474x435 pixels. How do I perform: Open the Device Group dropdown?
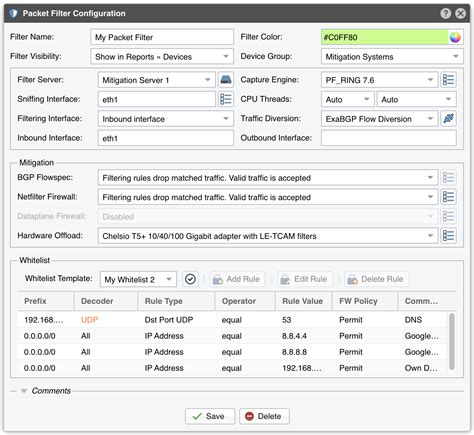coord(392,57)
